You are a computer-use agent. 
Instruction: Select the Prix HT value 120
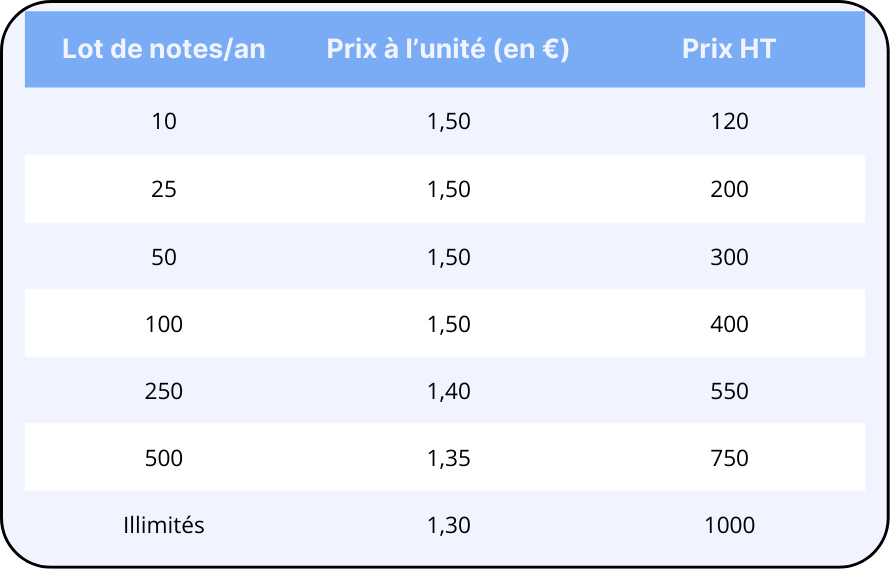click(729, 122)
